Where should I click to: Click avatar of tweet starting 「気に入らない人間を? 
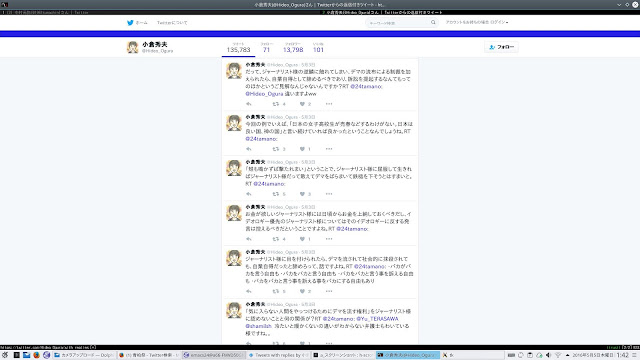pos(234,311)
